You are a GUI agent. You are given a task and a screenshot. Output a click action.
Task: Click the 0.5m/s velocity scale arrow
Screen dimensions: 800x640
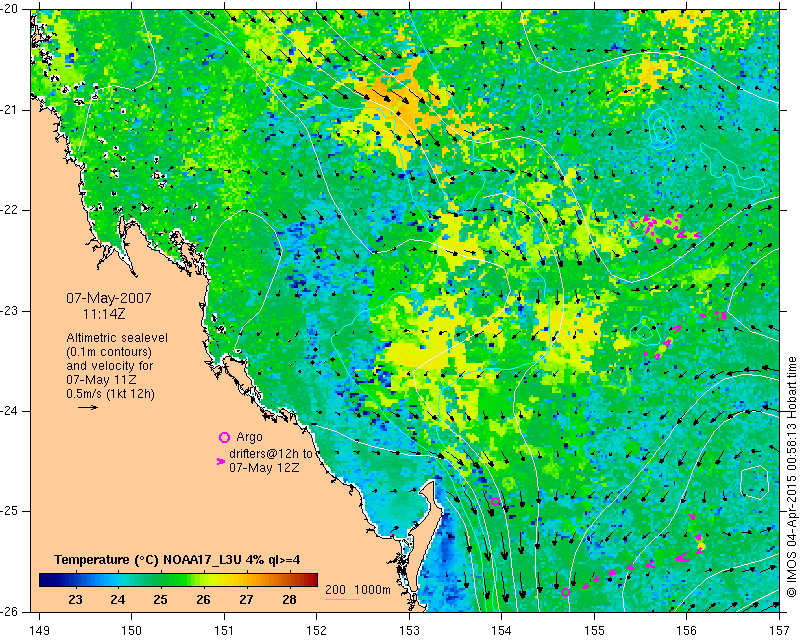pos(88,407)
